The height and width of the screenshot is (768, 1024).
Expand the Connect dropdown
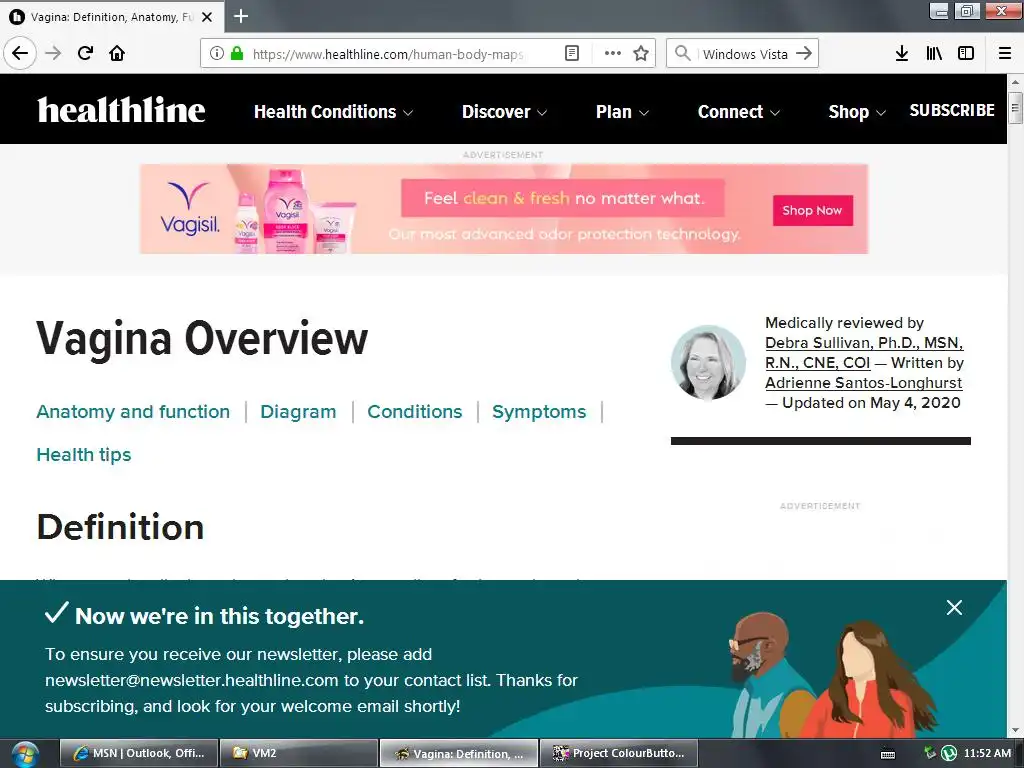739,112
